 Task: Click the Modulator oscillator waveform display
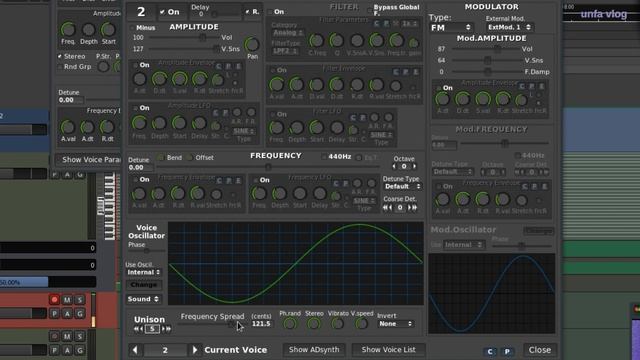pos(492,293)
